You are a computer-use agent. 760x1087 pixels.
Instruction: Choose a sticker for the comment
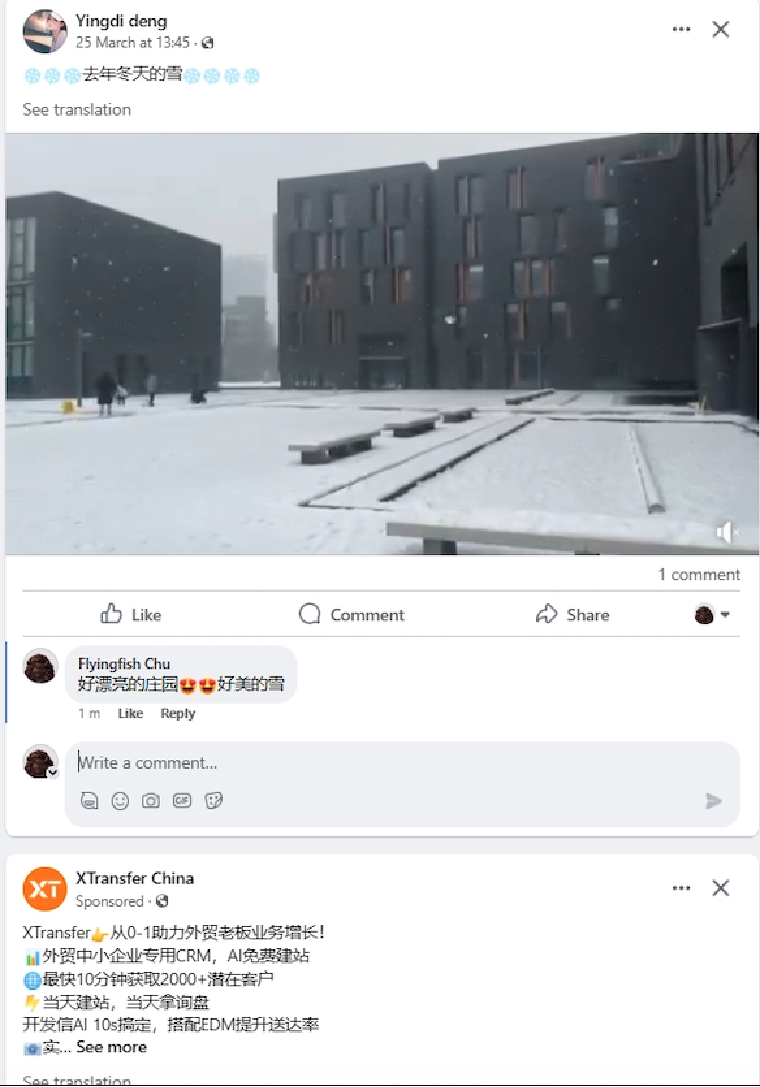coord(214,801)
